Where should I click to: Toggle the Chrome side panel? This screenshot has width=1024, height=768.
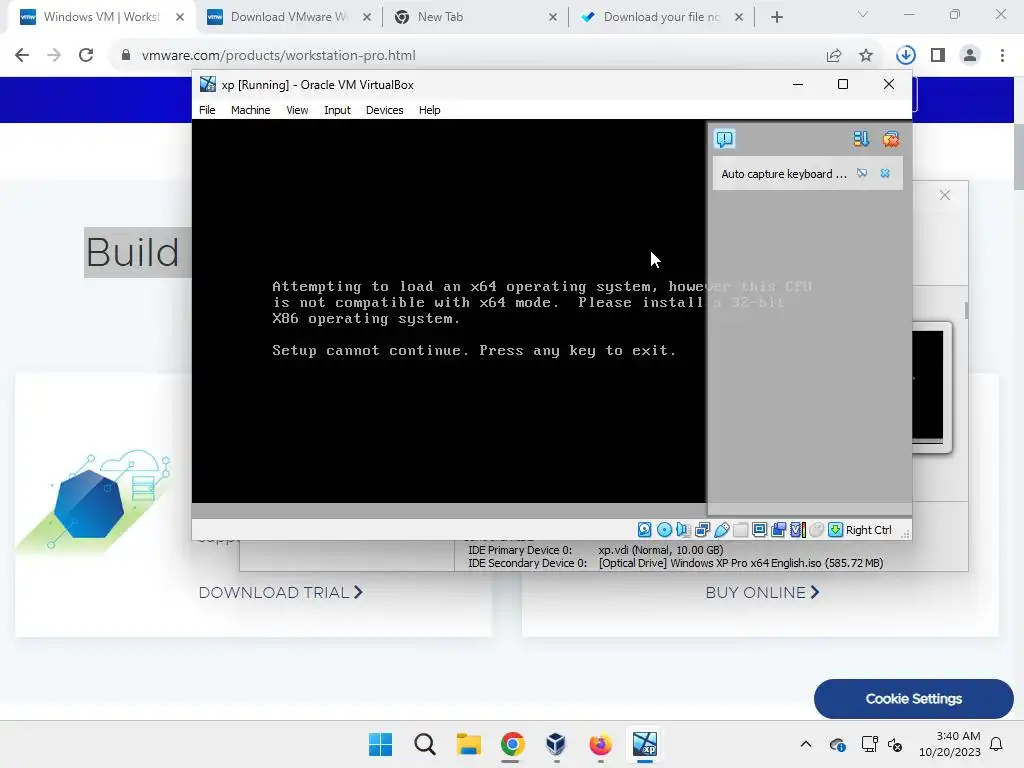[x=938, y=56]
